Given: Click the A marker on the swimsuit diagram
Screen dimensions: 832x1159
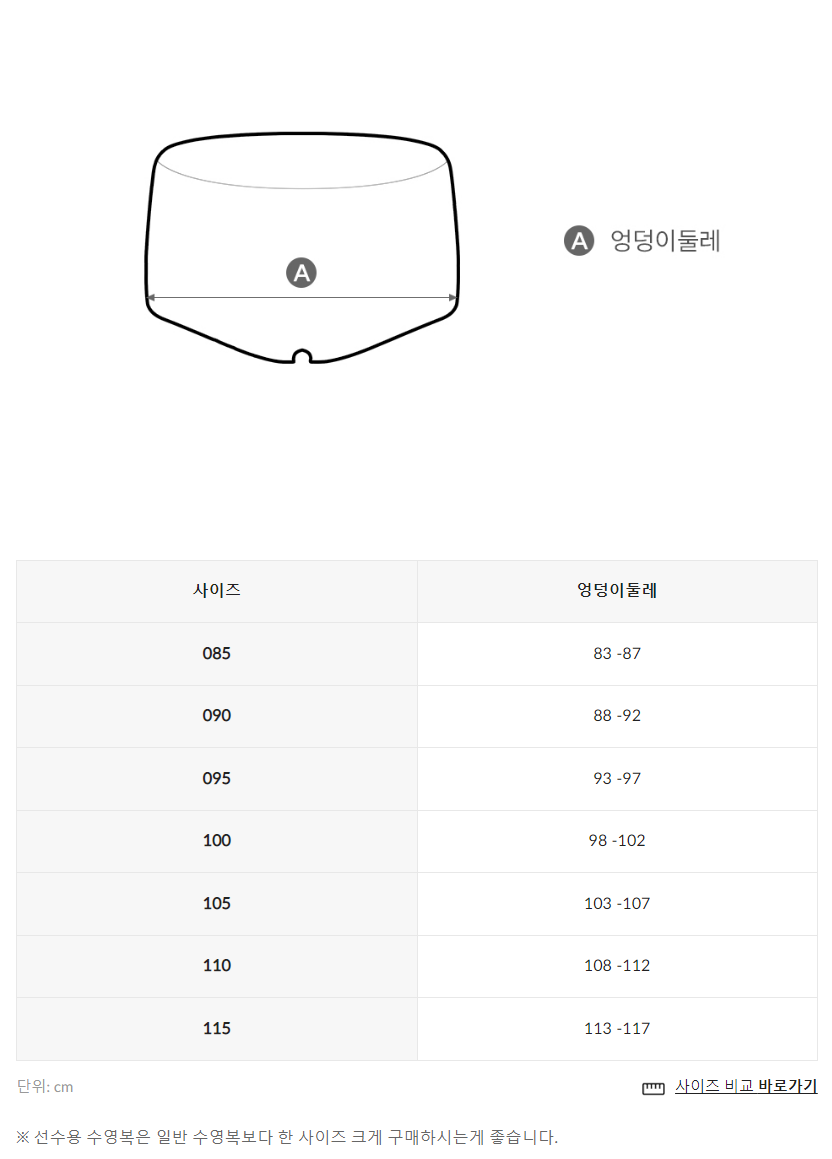Looking at the screenshot, I should coord(301,273).
